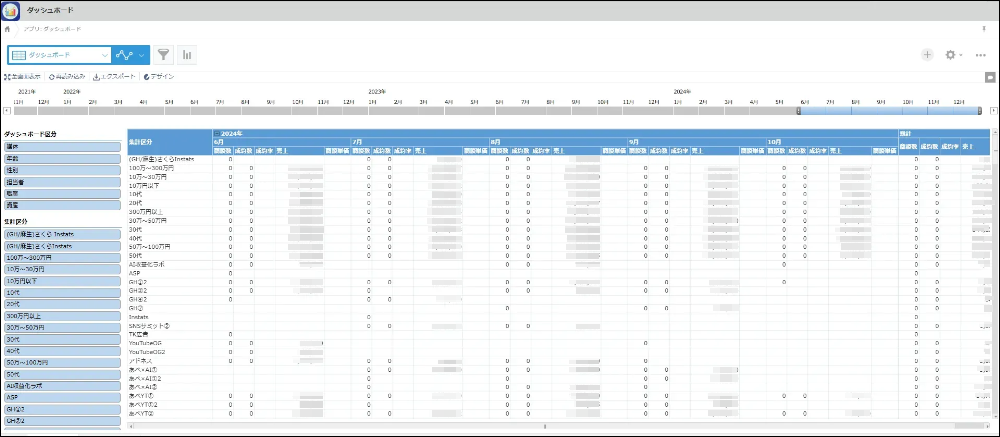
Task: Open the bar chart aggregate icon
Action: (x=187, y=56)
